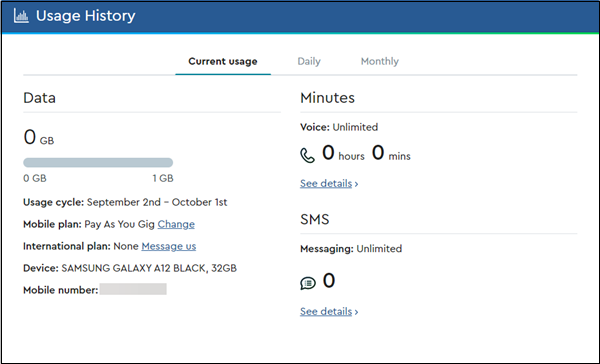
Task: Click the Change link for mobile plan
Action: click(176, 224)
